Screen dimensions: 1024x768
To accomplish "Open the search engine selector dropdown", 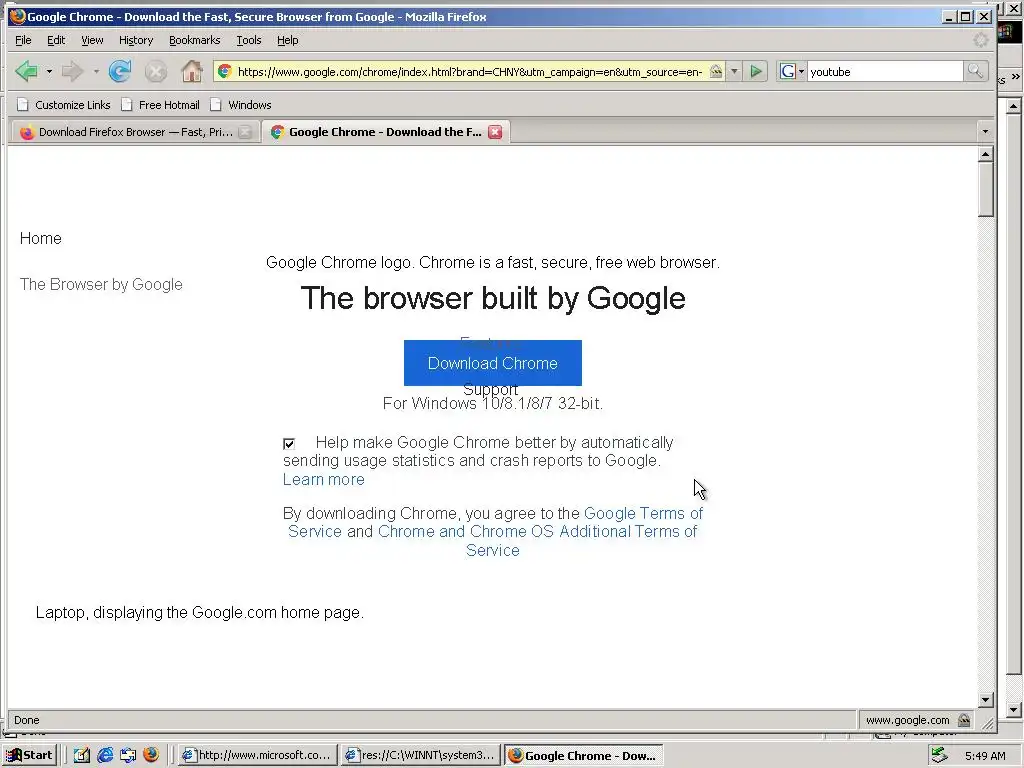I will pos(801,71).
